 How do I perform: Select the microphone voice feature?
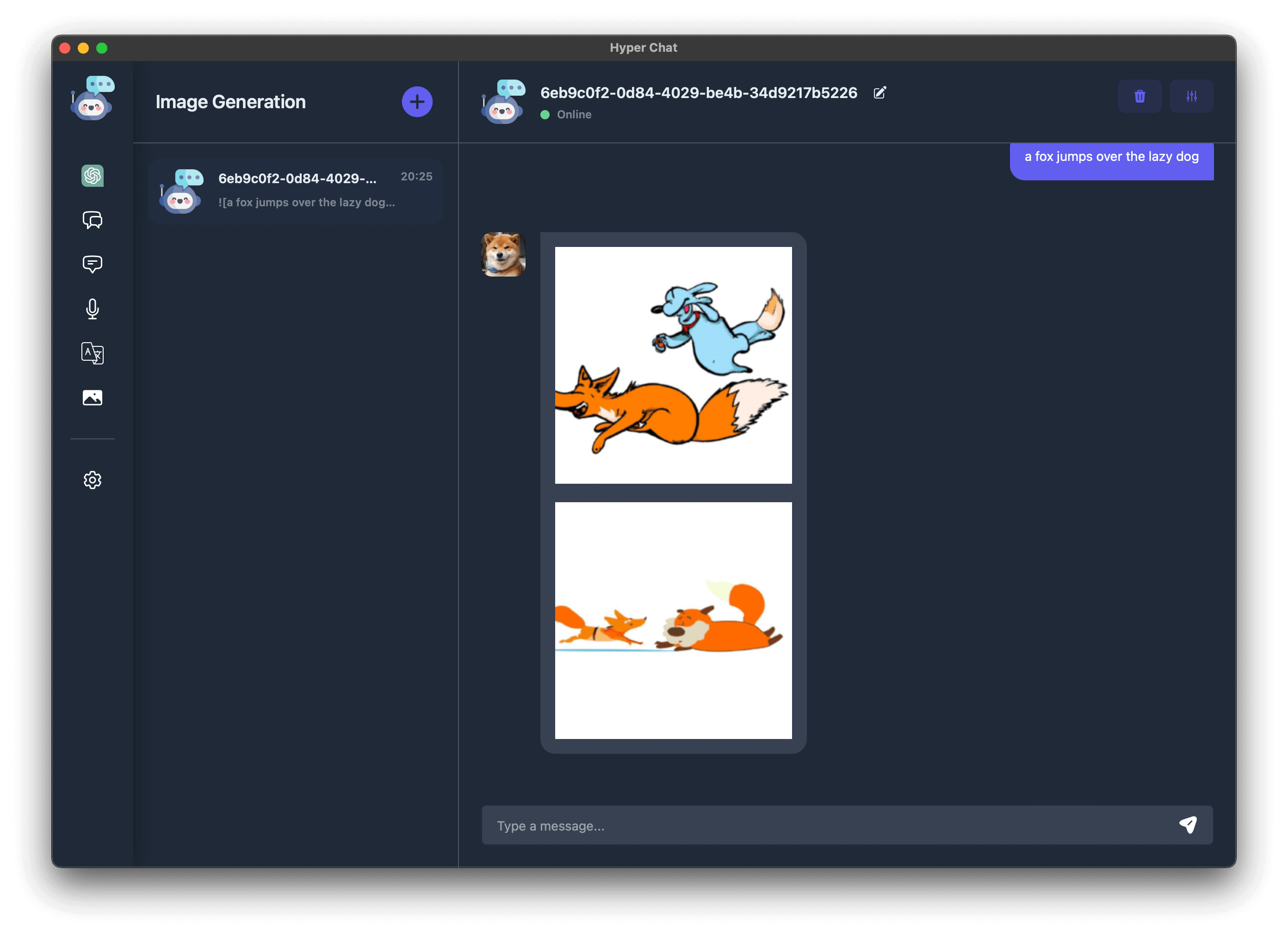(x=93, y=309)
